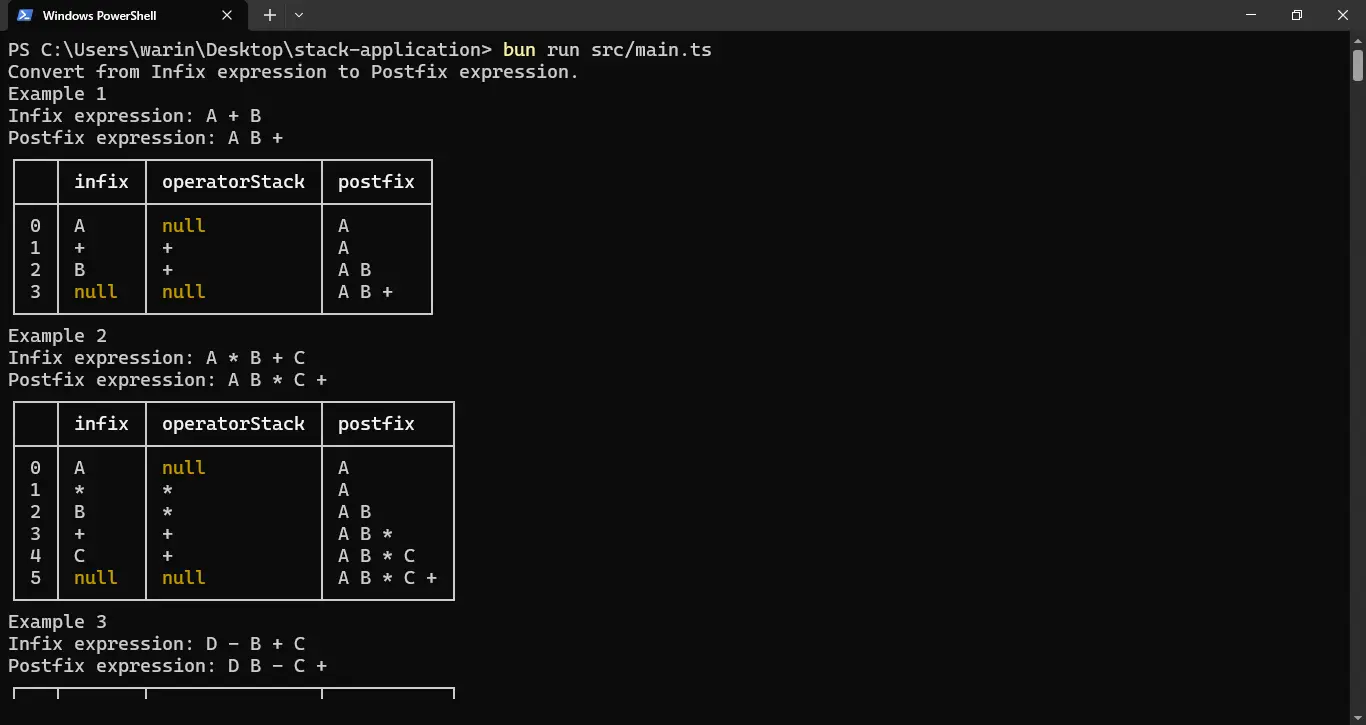Click the scrollbar up arrow
Viewport: 1366px width, 725px height.
point(1357,41)
